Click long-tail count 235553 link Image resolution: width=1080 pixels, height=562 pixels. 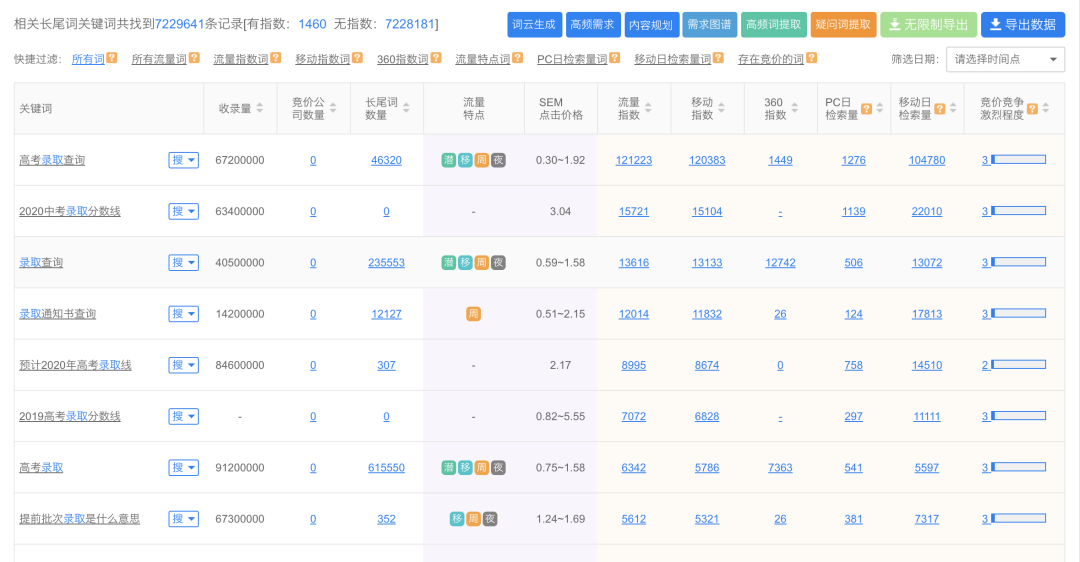tap(386, 262)
